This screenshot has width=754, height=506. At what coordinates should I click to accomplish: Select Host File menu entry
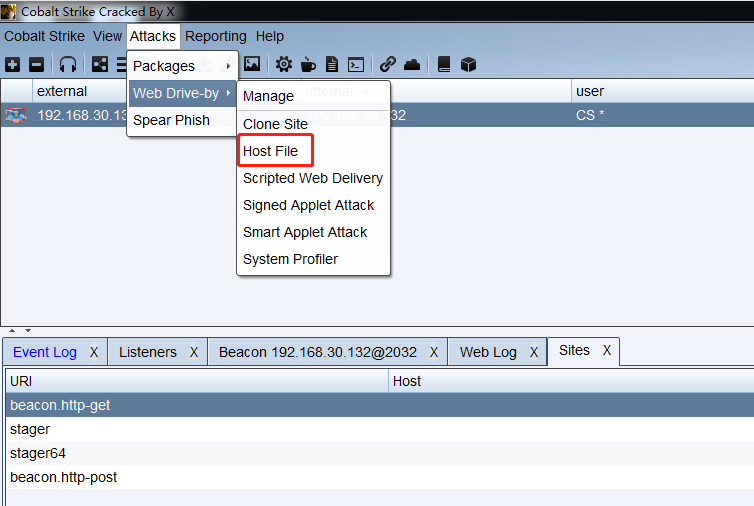tap(314, 151)
